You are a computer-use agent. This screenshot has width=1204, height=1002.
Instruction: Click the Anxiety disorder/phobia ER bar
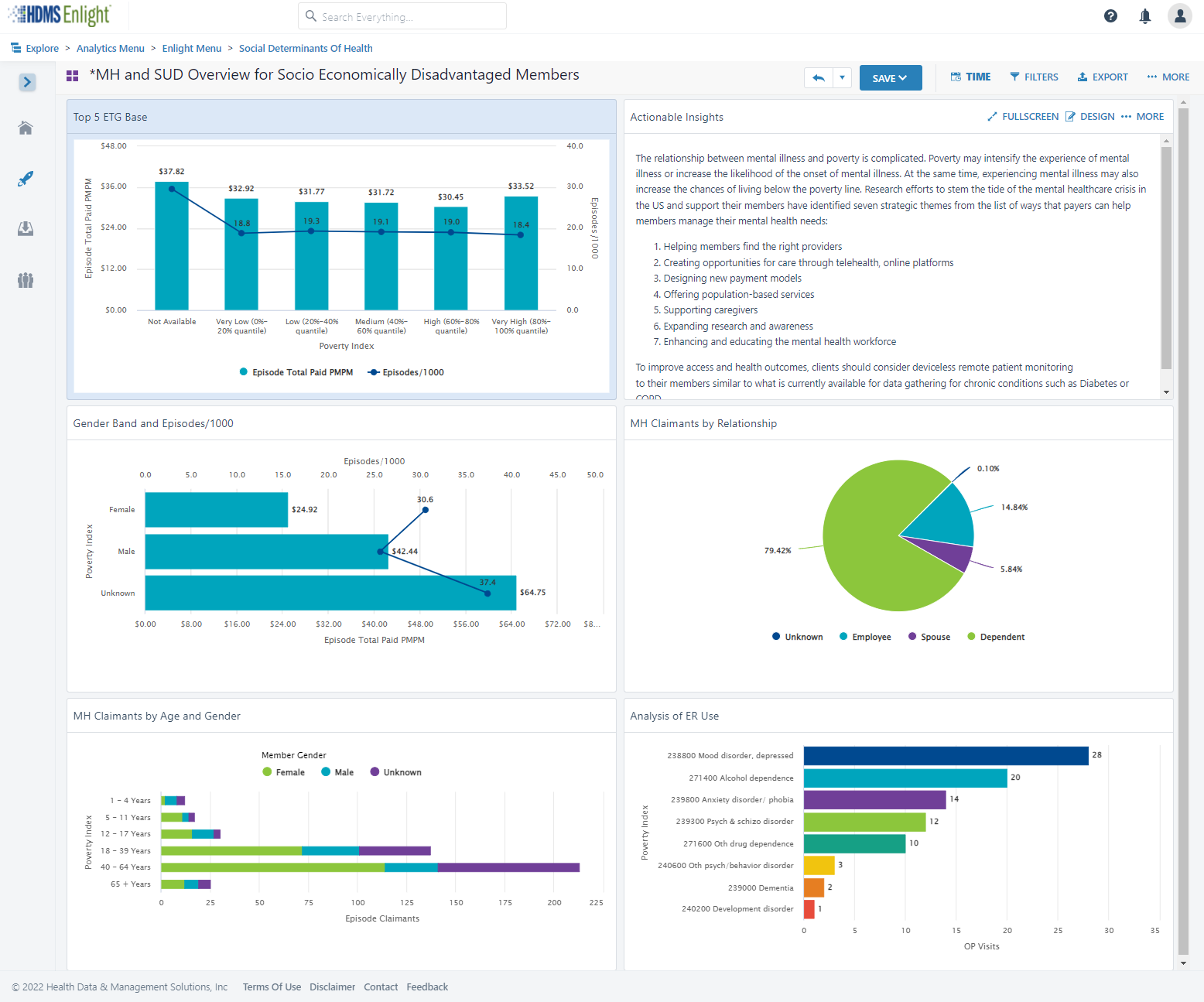[875, 800]
